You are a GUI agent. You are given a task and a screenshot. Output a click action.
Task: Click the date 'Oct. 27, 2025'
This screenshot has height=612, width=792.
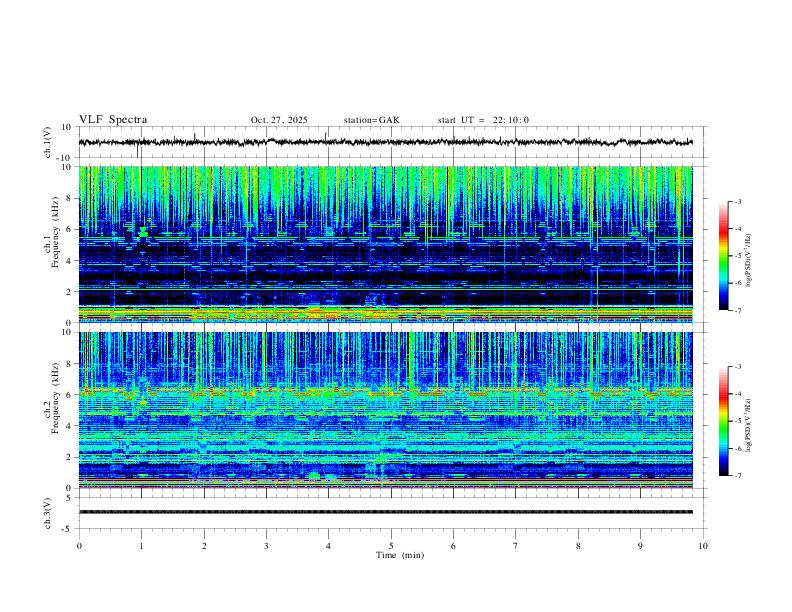279,120
